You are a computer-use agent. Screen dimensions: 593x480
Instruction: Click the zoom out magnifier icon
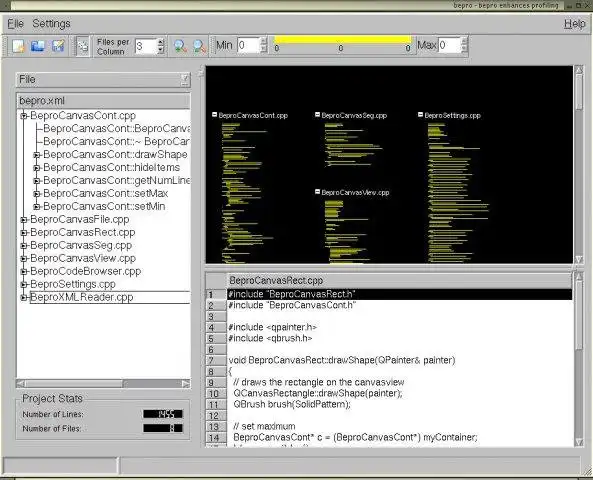[199, 46]
